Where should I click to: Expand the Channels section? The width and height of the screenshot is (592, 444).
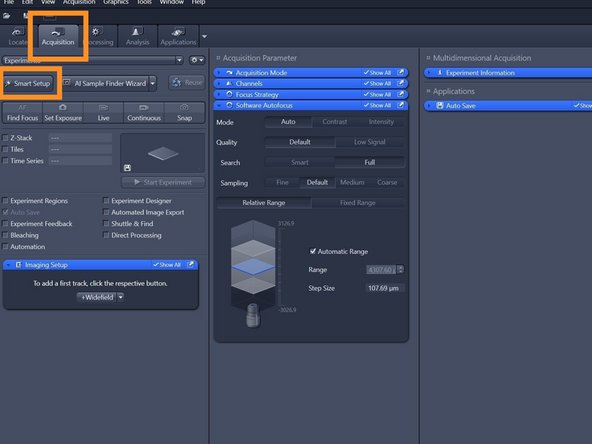[219, 83]
